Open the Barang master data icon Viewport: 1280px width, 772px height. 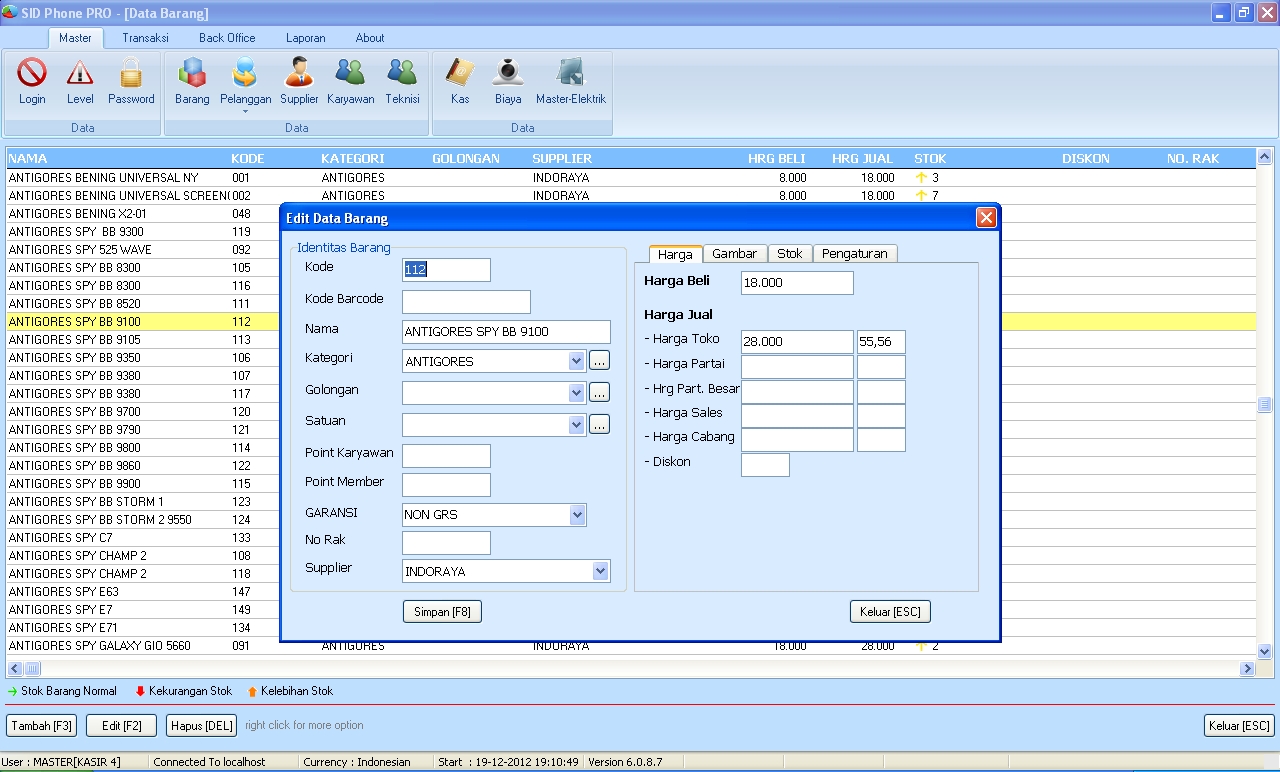191,80
